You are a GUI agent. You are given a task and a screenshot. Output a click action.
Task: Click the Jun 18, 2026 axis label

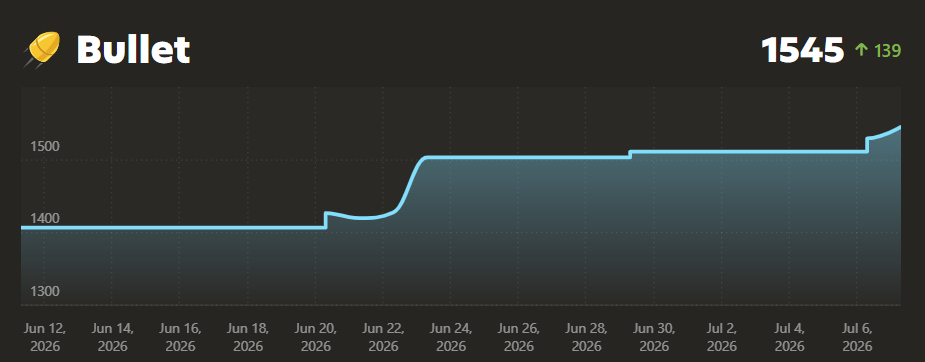[248, 337]
